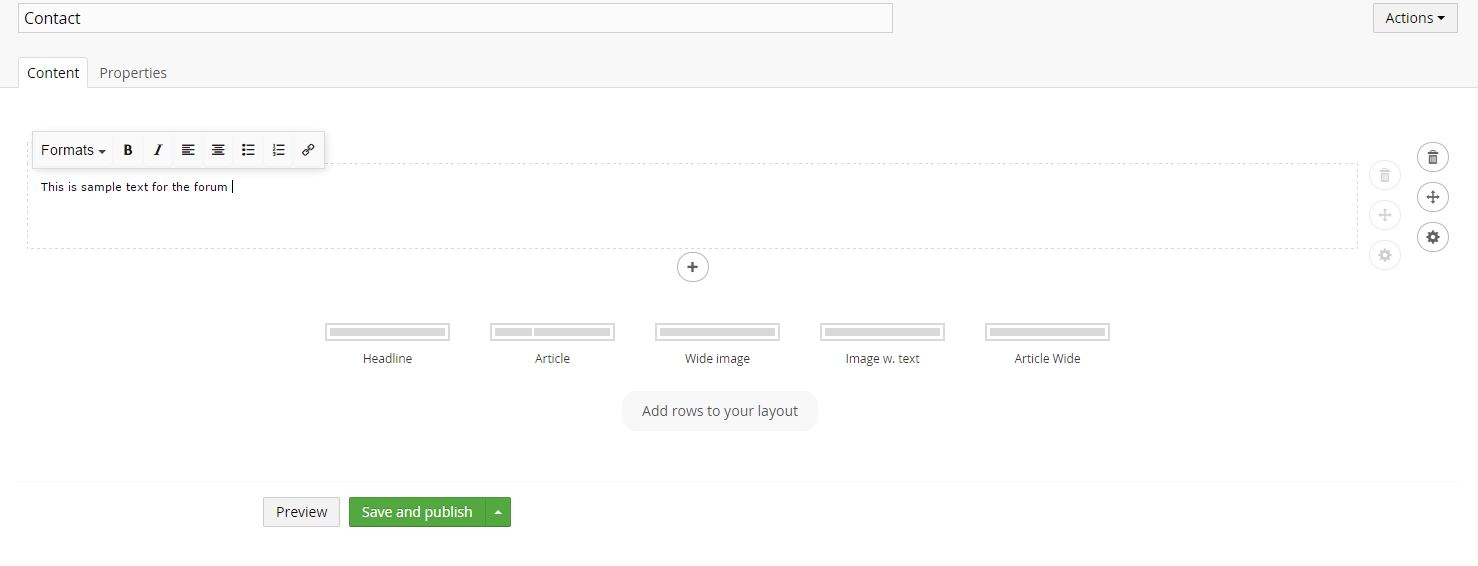Expand the Save and publish arrow menu
Image resolution: width=1478 pixels, height=566 pixels.
pos(498,512)
